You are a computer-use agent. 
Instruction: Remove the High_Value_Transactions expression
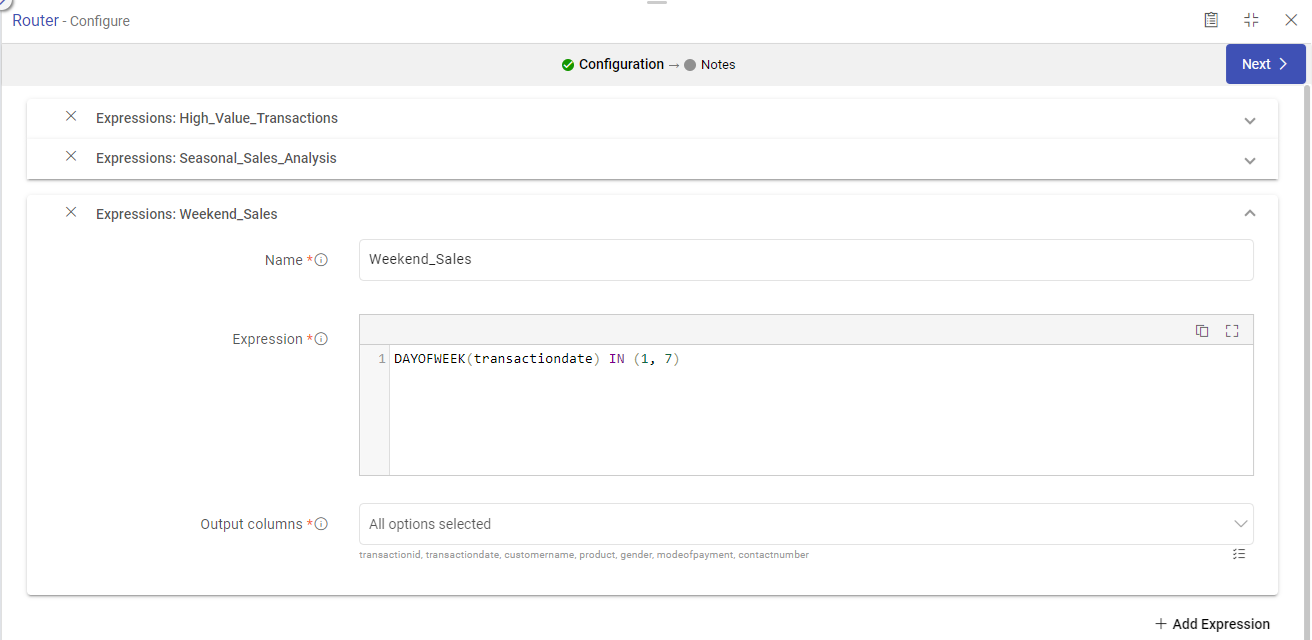pyautogui.click(x=71, y=117)
